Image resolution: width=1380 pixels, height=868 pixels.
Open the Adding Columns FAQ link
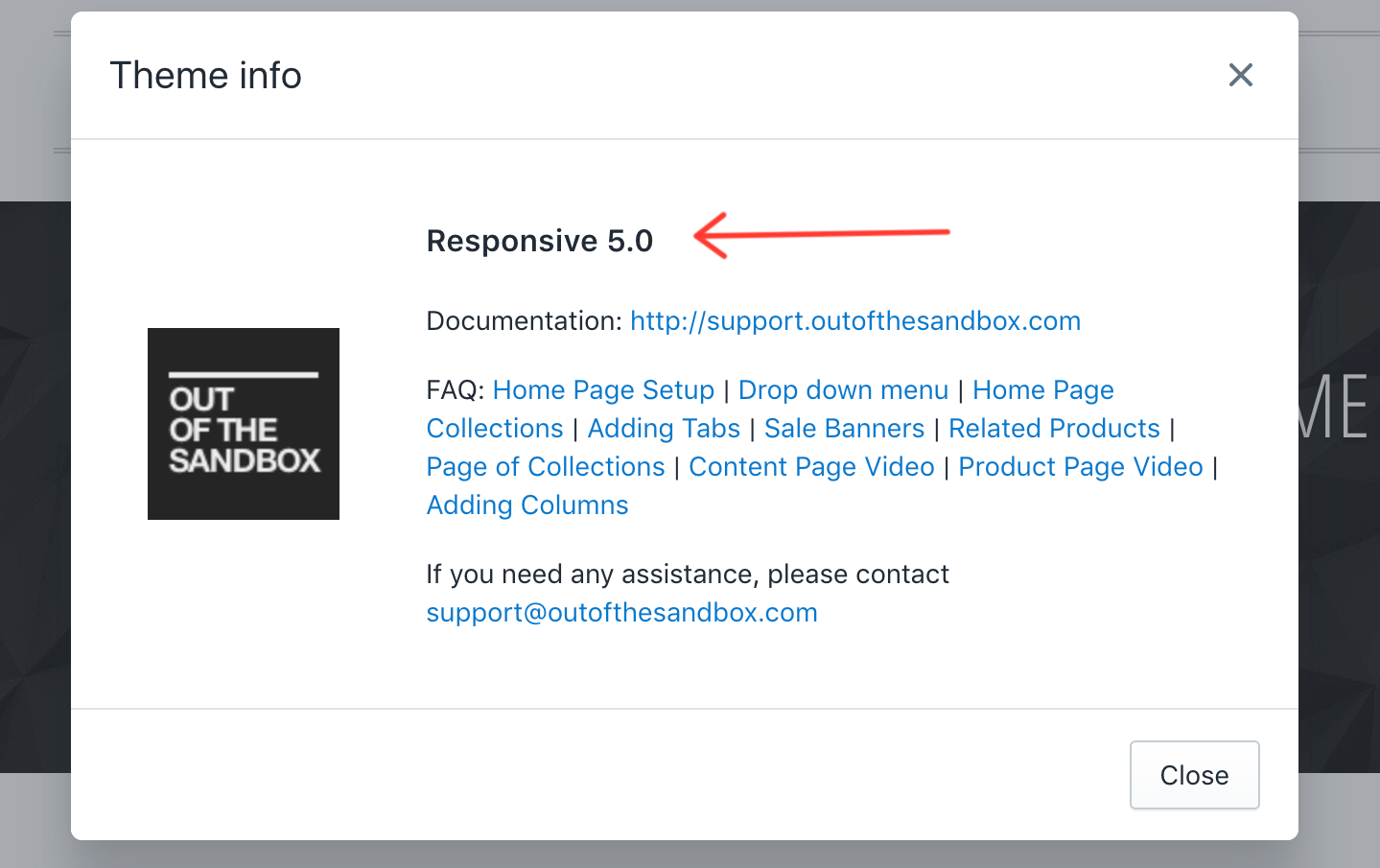tap(527, 505)
